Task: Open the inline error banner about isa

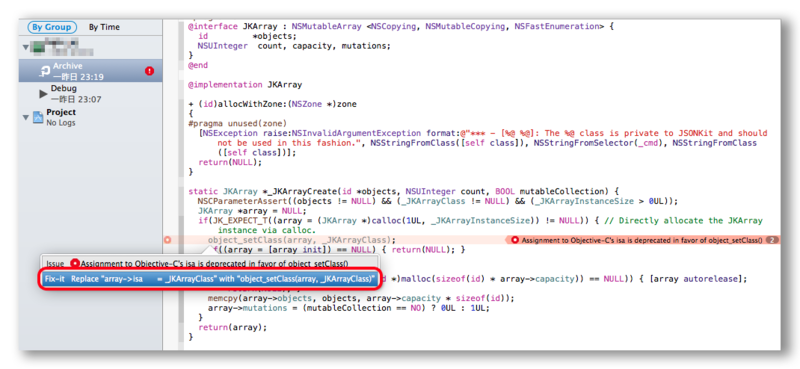Action: pyautogui.click(x=642, y=240)
